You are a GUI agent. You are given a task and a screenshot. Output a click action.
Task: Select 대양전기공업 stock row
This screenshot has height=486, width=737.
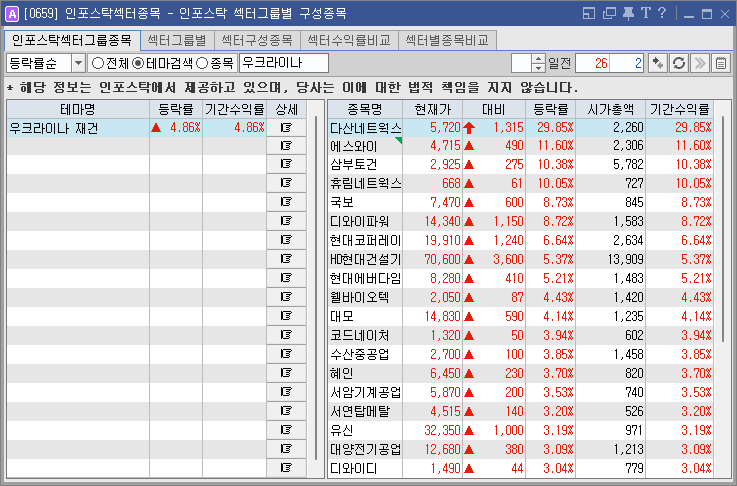520,450
